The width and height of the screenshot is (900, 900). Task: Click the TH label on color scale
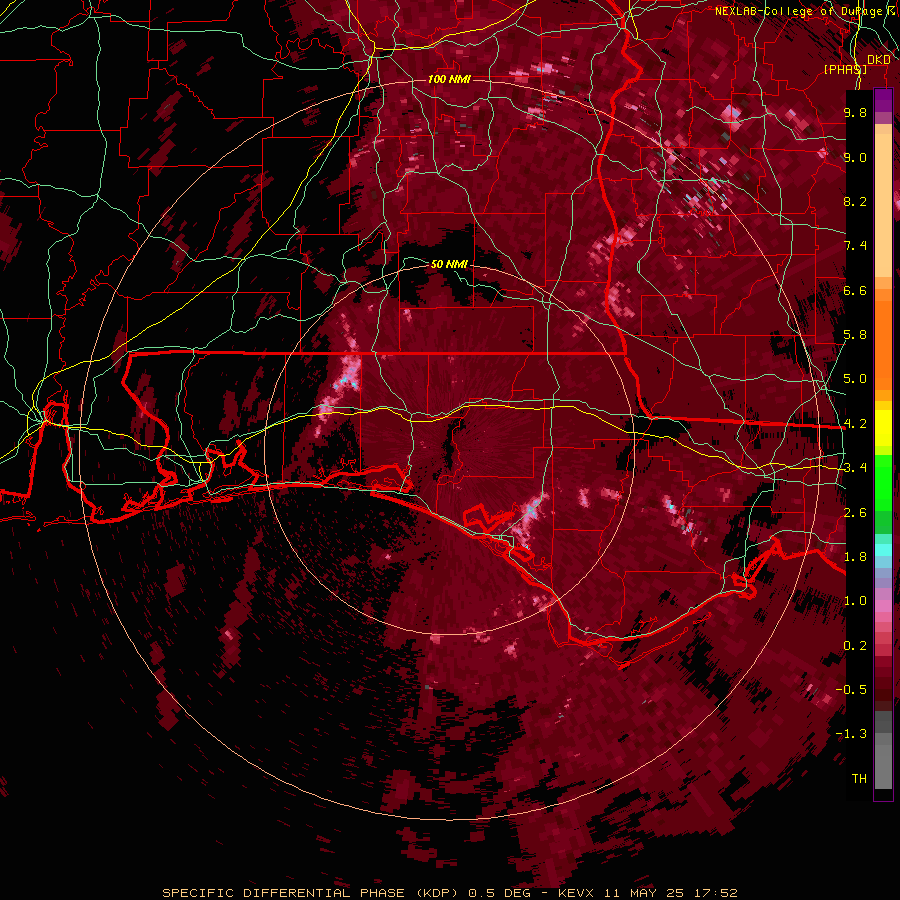click(x=859, y=779)
